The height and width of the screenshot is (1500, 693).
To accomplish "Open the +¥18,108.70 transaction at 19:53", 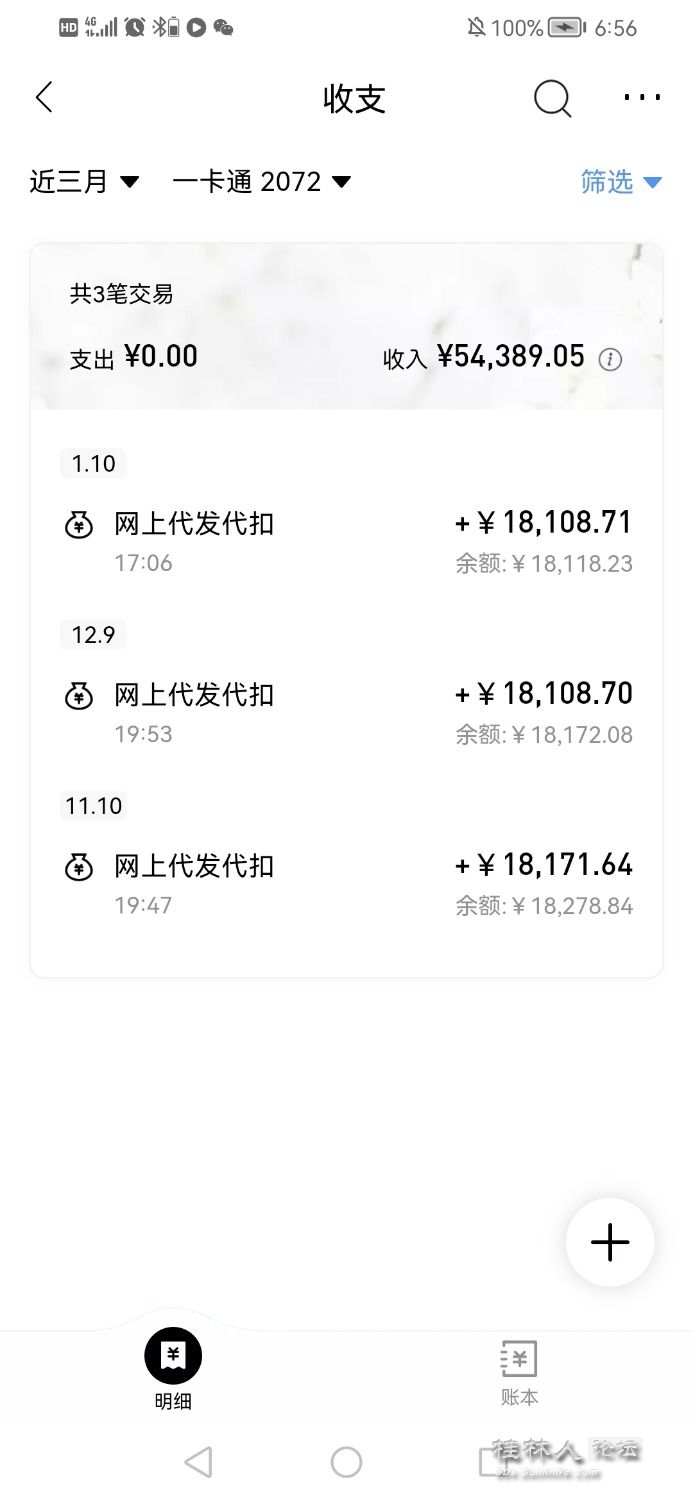I will pyautogui.click(x=347, y=712).
